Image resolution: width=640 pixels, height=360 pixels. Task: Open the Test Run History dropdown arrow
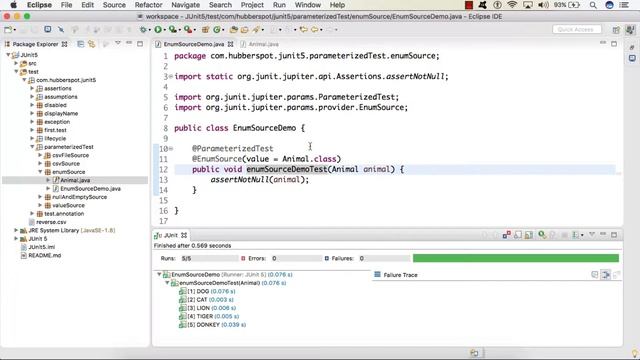[x=582, y=235]
